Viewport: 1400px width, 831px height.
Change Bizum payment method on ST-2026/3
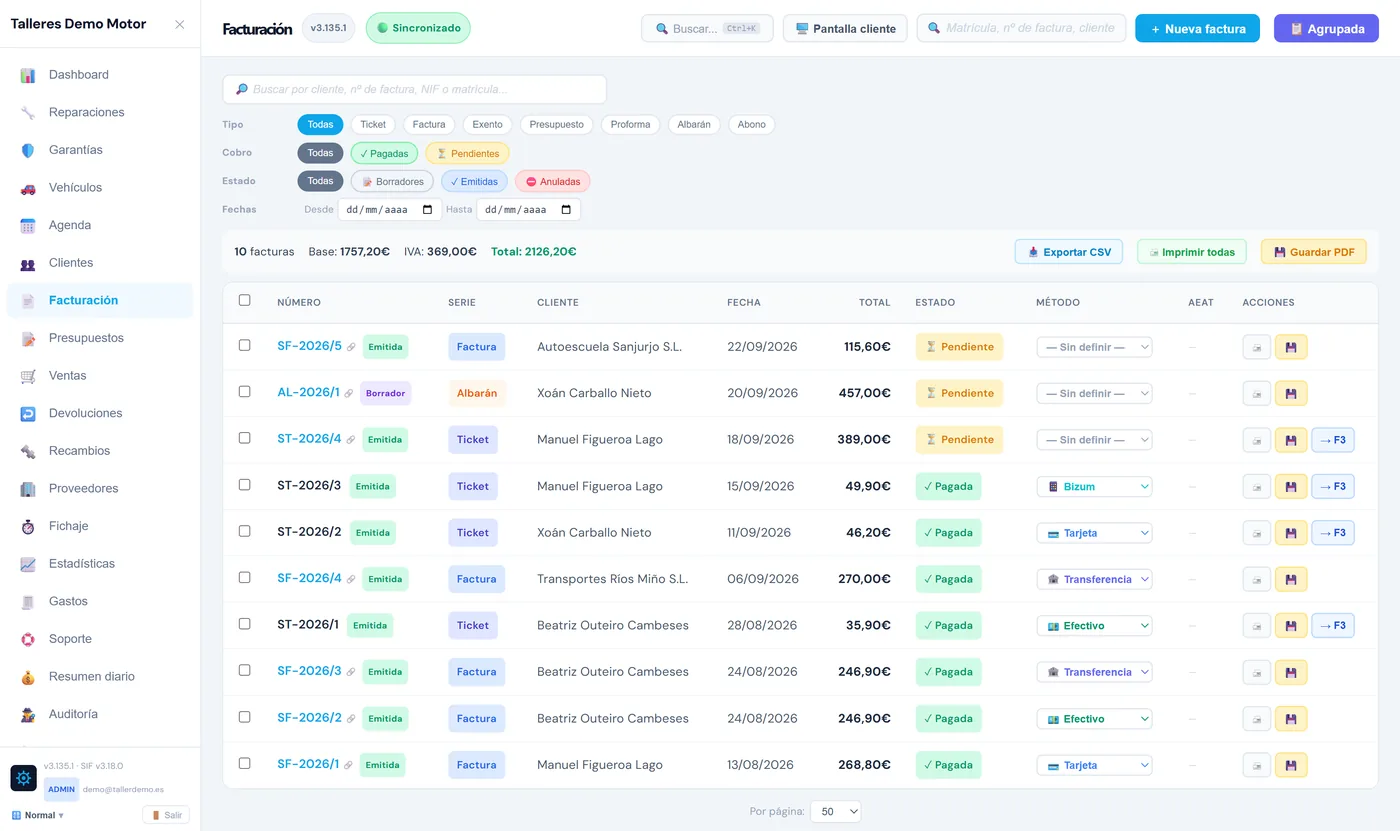tap(1094, 486)
